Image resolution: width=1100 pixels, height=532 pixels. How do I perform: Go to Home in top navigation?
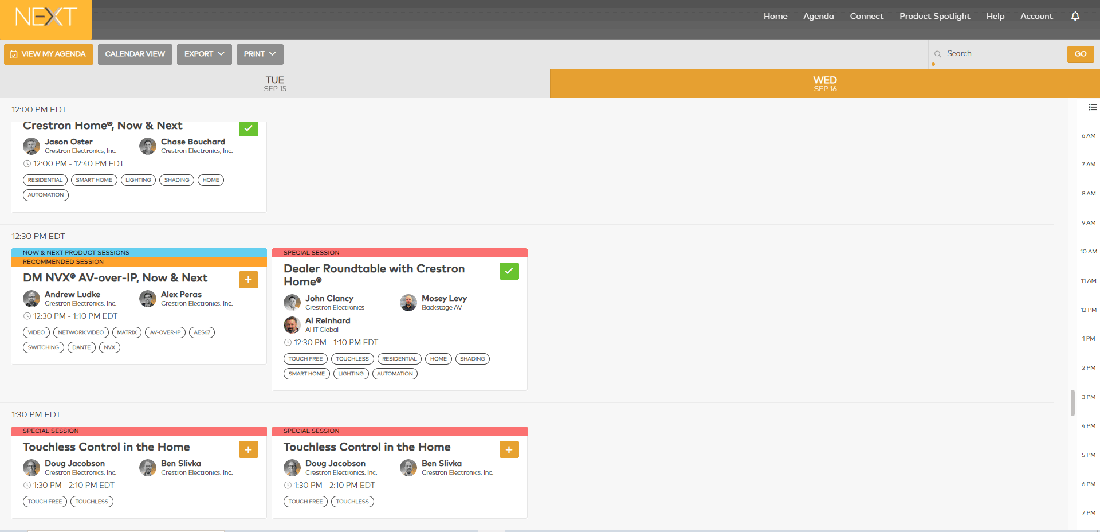tap(775, 16)
